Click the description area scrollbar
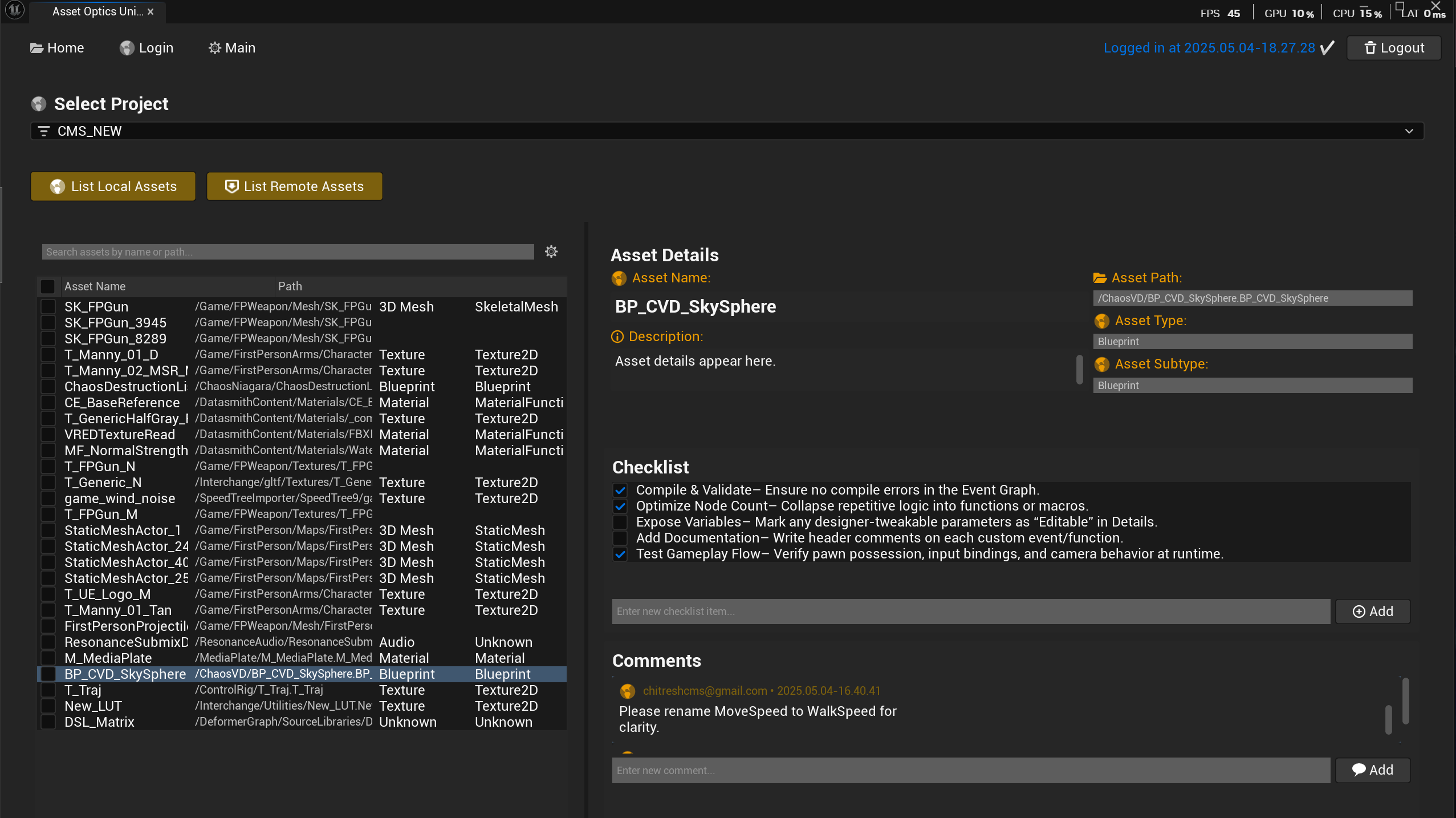This screenshot has height=818, width=1456. click(x=1079, y=369)
